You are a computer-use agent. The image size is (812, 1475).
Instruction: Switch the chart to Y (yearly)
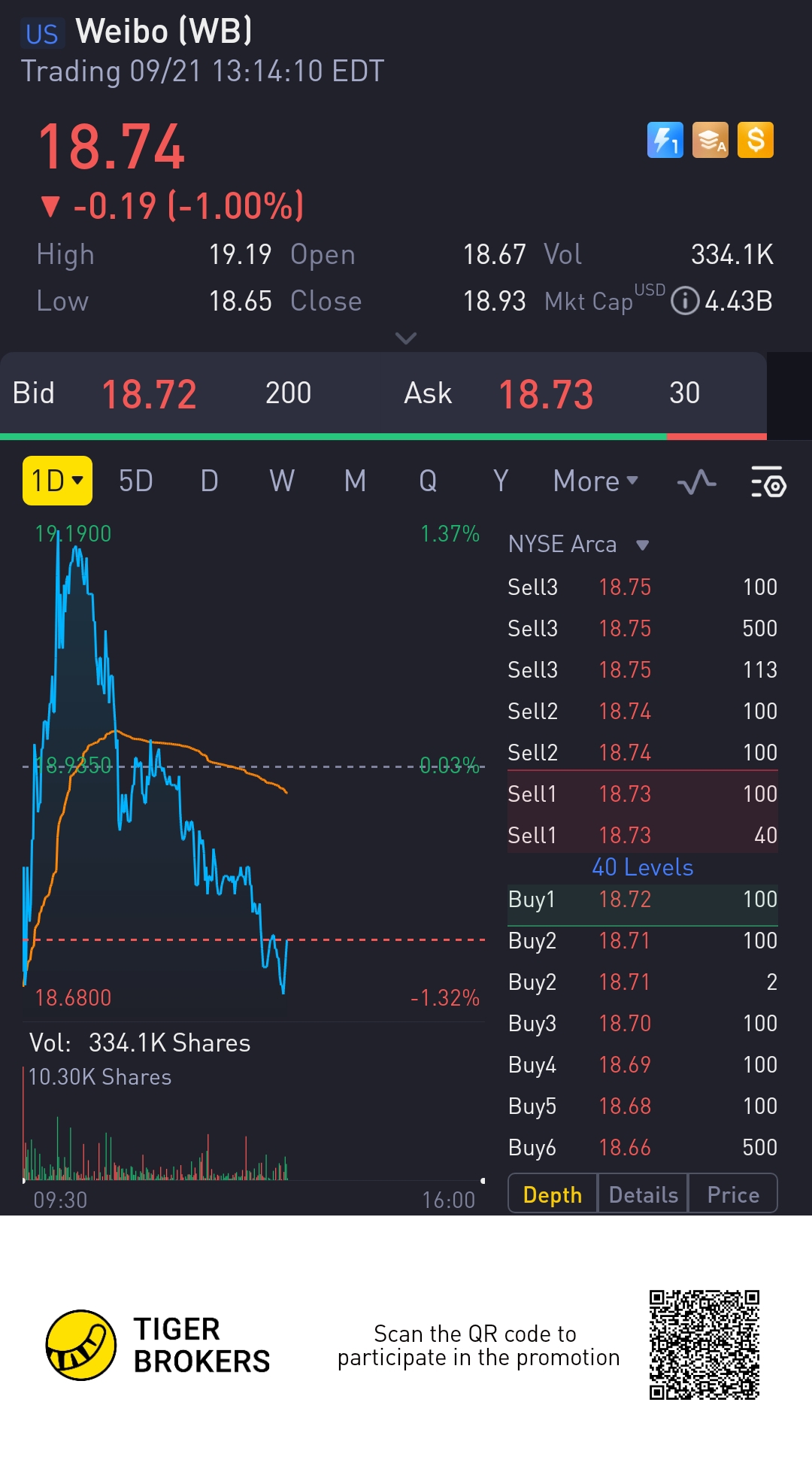[x=501, y=481]
